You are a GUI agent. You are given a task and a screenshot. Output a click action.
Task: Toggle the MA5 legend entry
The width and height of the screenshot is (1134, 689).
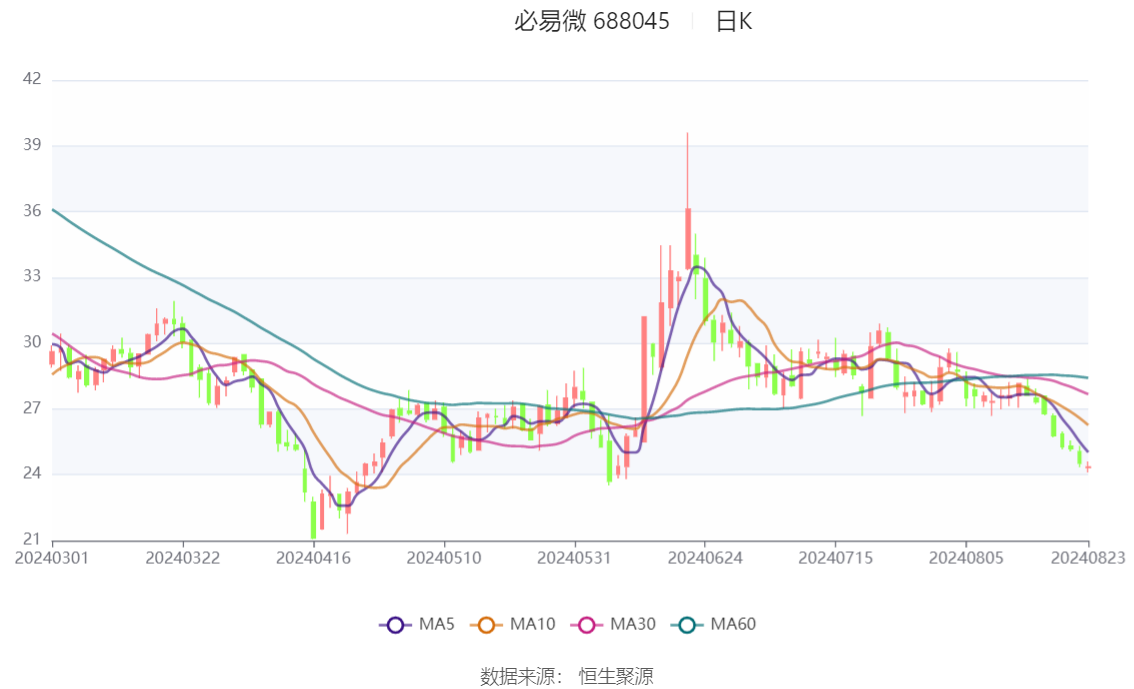[417, 624]
